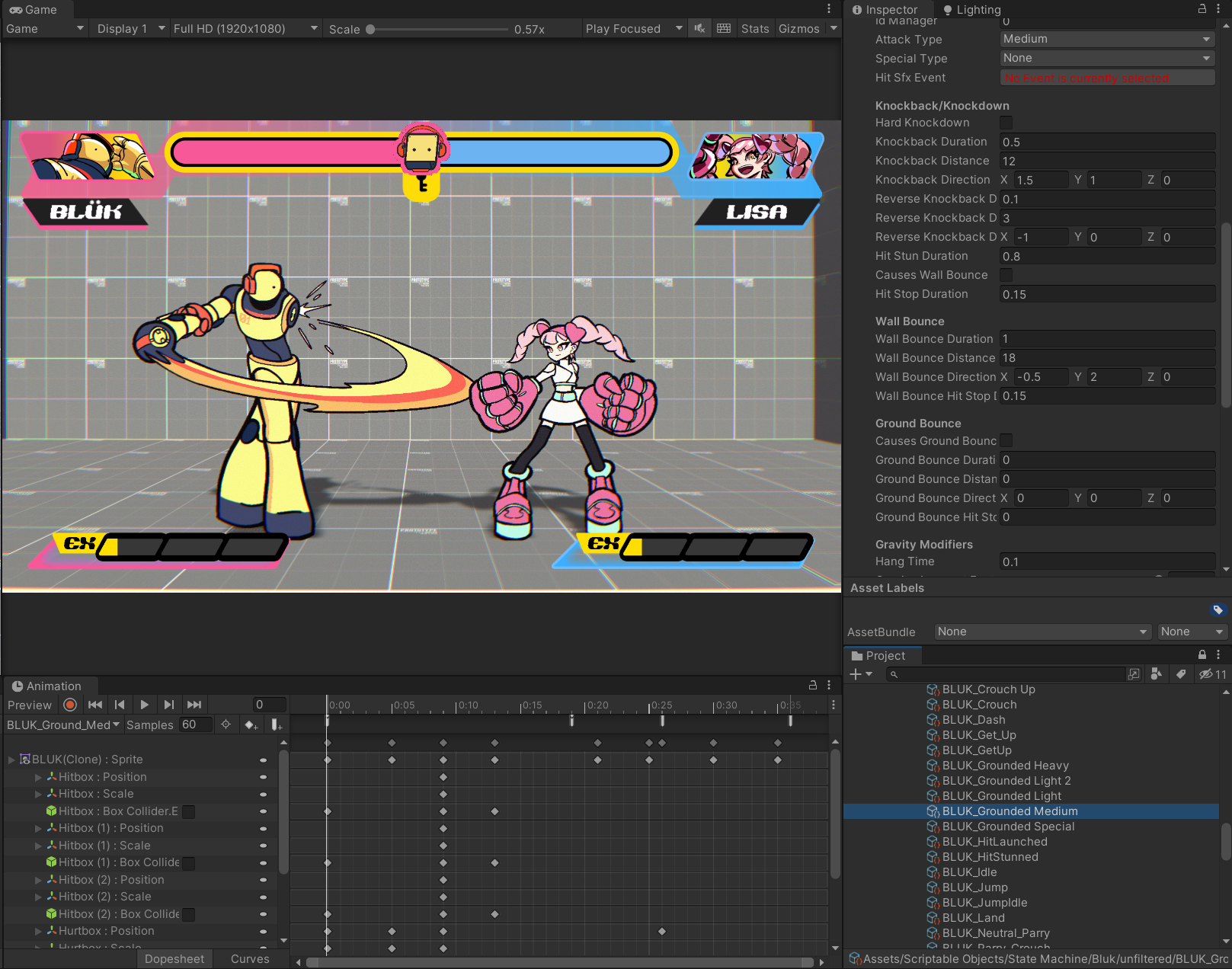Search by Type in Project panel

1157,674
